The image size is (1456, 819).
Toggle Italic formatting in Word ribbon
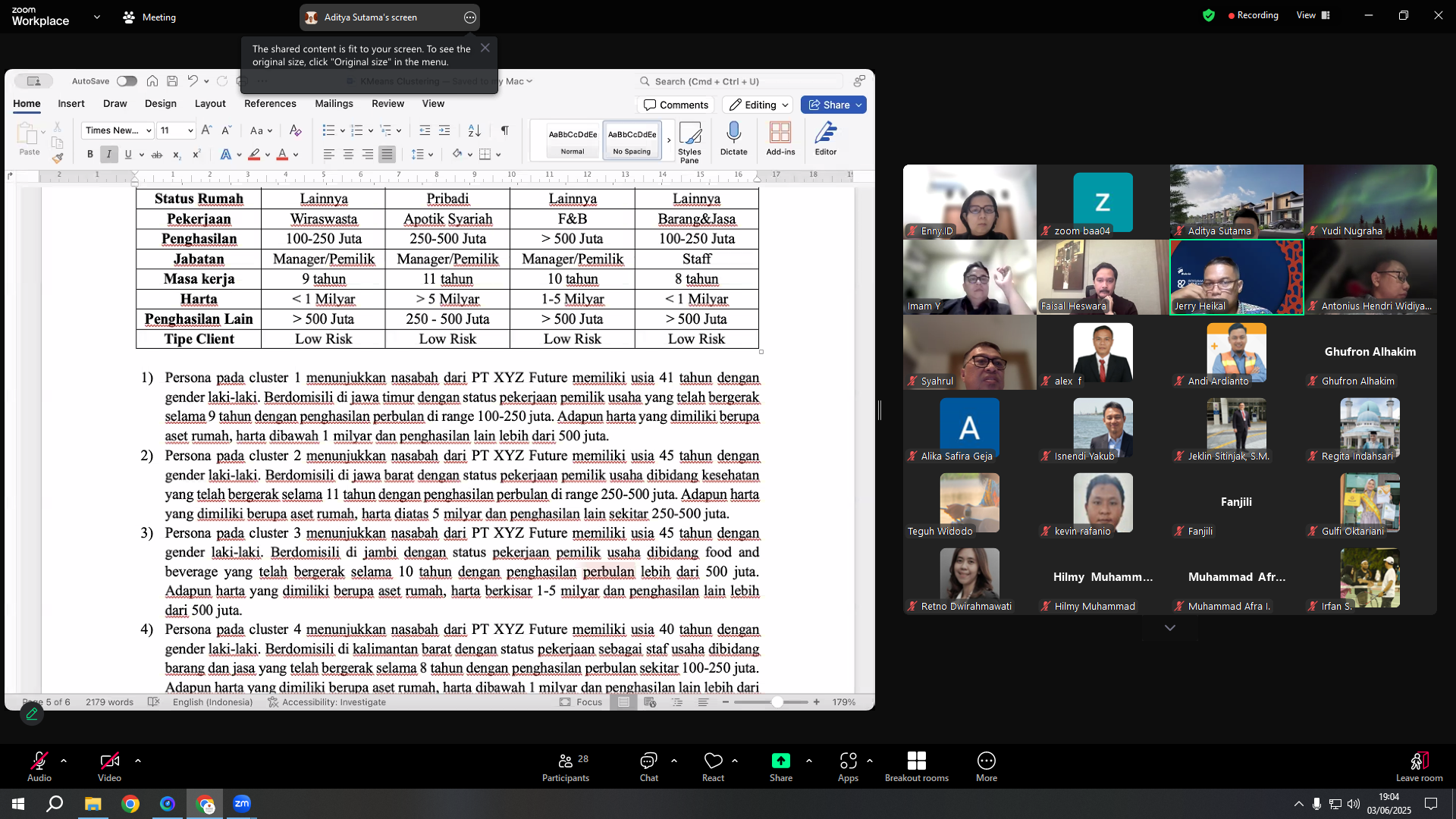click(x=109, y=155)
